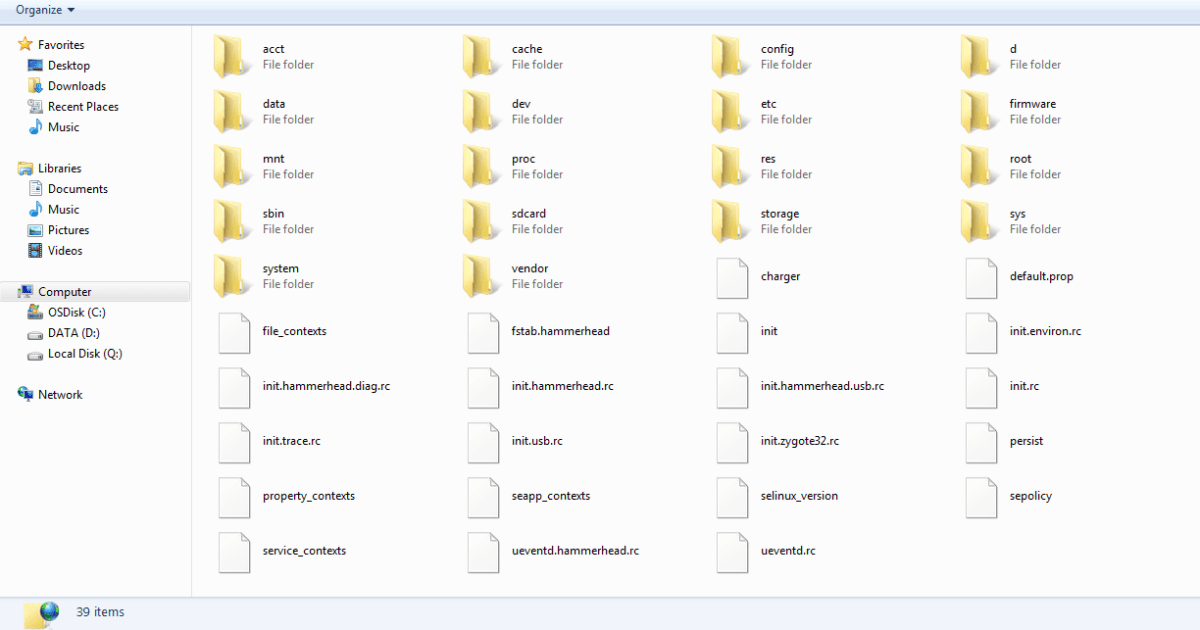Open Recent Places in Favorites
This screenshot has height=630, width=1200.
[x=82, y=107]
